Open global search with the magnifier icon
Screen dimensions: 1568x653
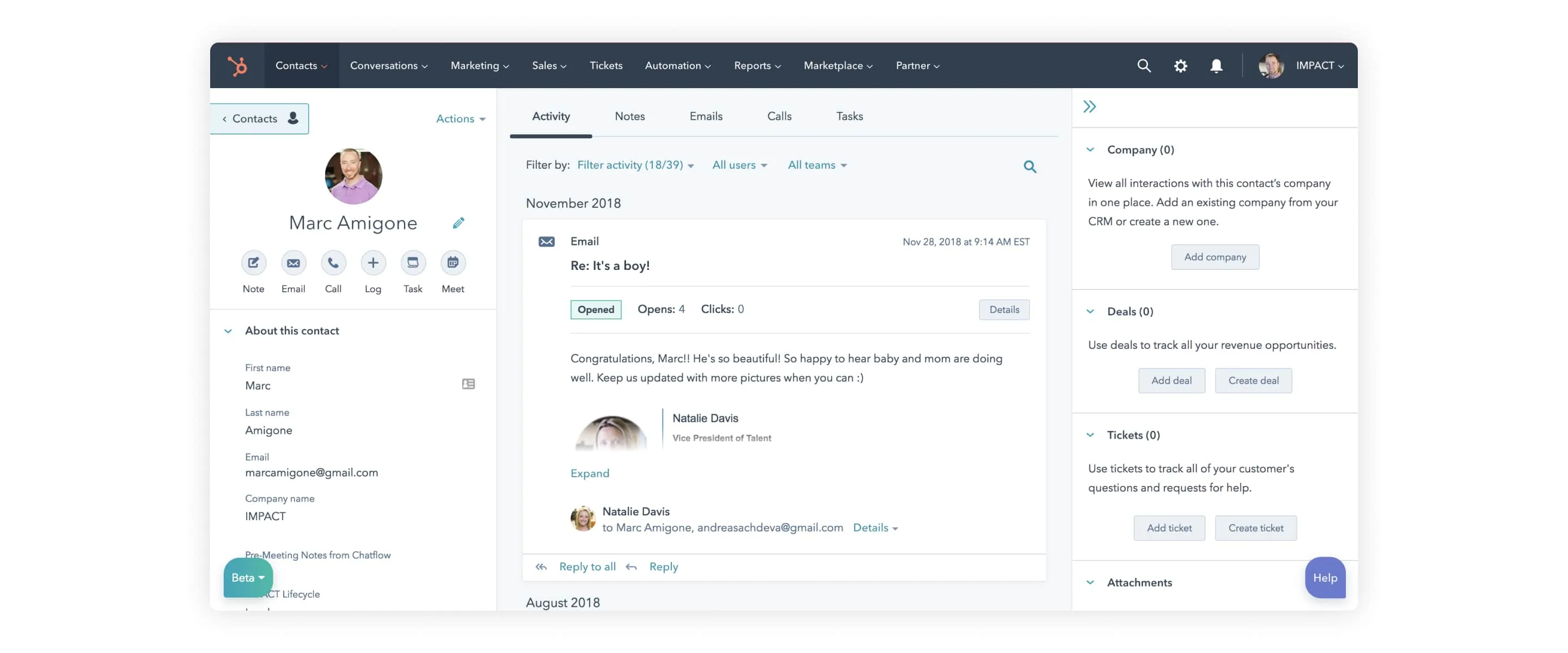[x=1144, y=65]
